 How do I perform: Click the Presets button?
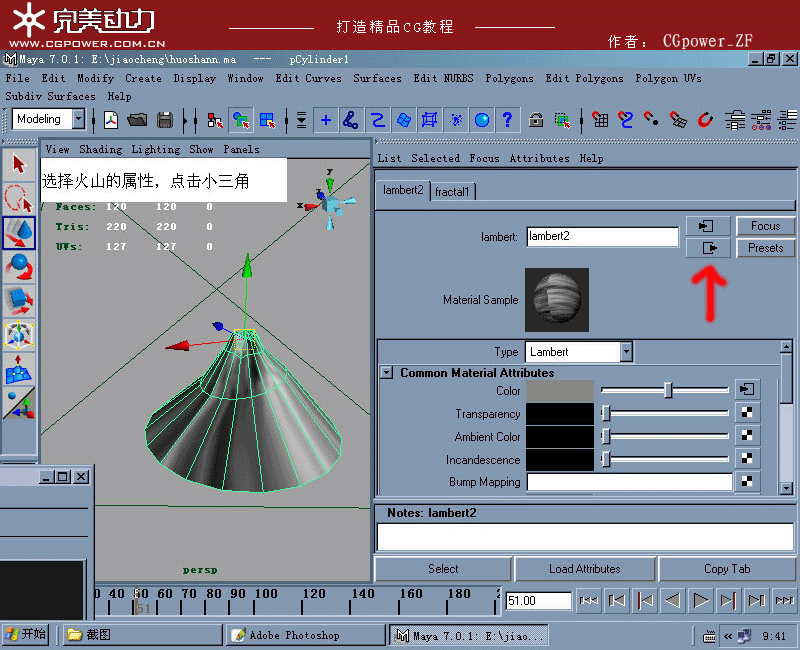[765, 248]
